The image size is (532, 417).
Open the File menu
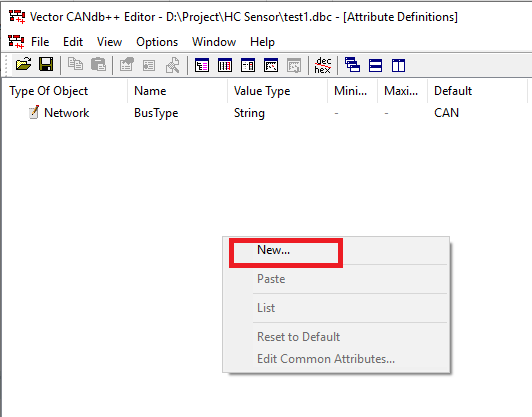pyautogui.click(x=40, y=42)
